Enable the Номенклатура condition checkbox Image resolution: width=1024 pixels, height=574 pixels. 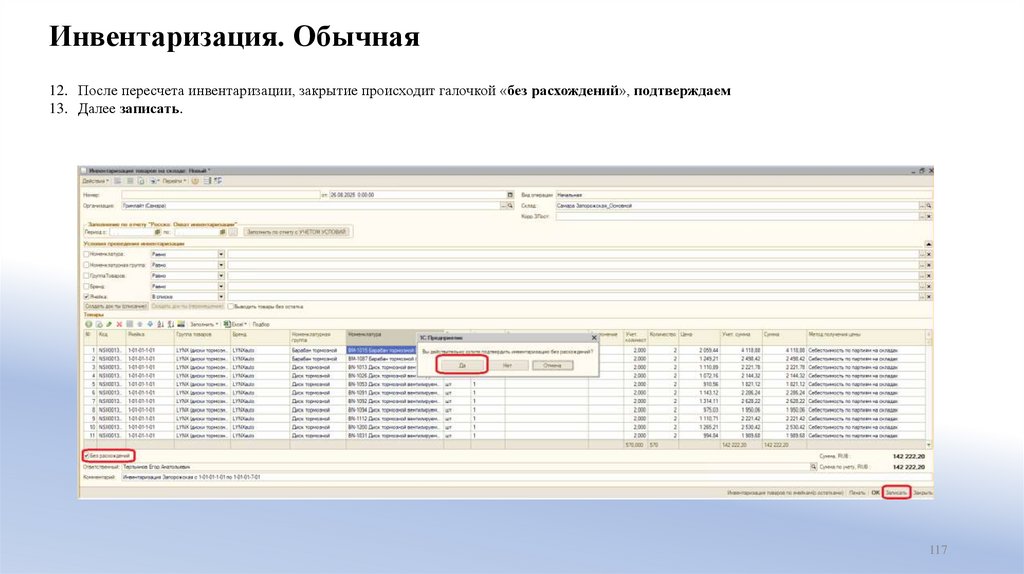(86, 254)
